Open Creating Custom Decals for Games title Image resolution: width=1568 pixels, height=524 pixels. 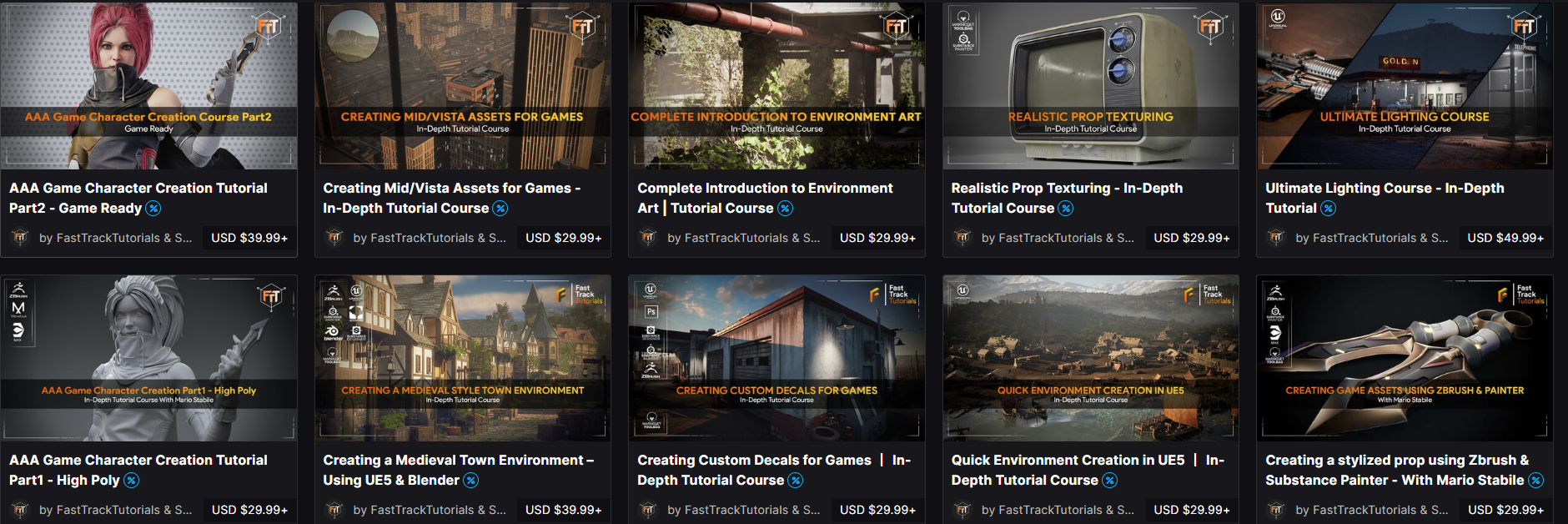774,471
